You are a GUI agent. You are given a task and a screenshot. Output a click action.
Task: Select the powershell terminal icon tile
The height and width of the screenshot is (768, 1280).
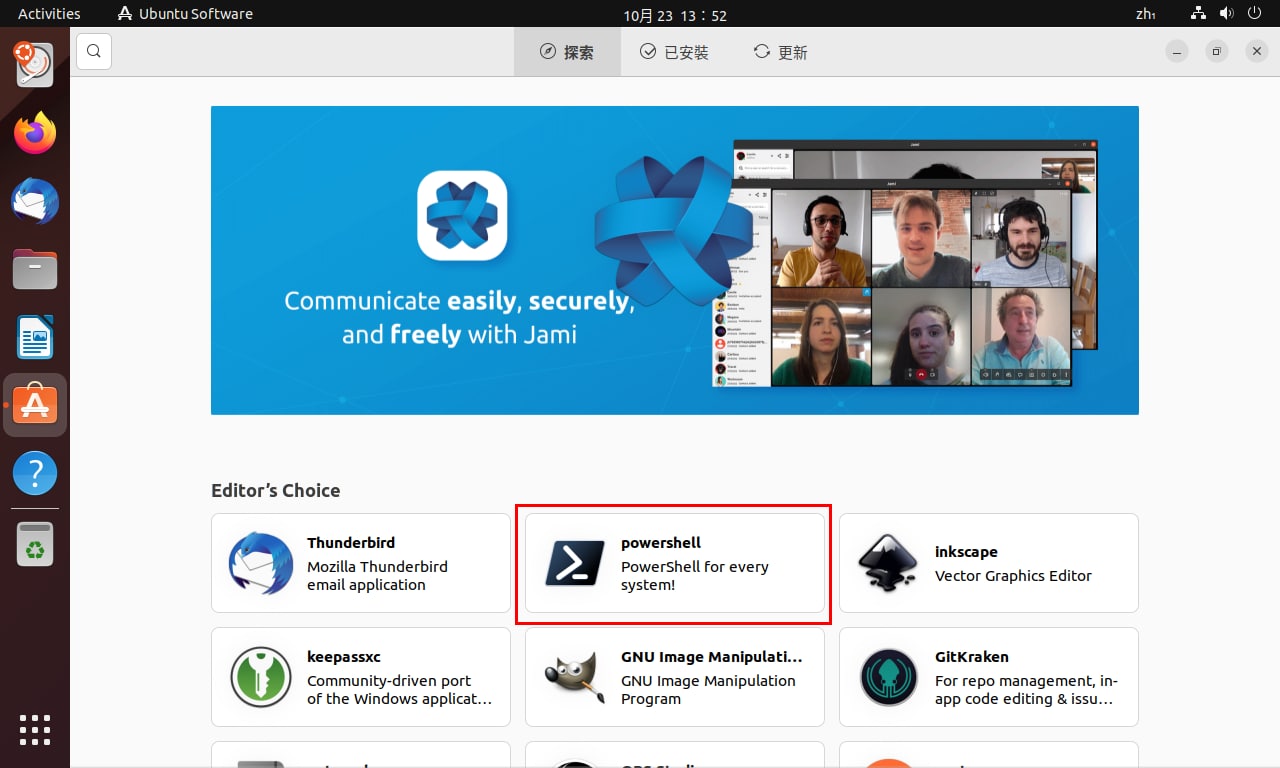(x=575, y=563)
